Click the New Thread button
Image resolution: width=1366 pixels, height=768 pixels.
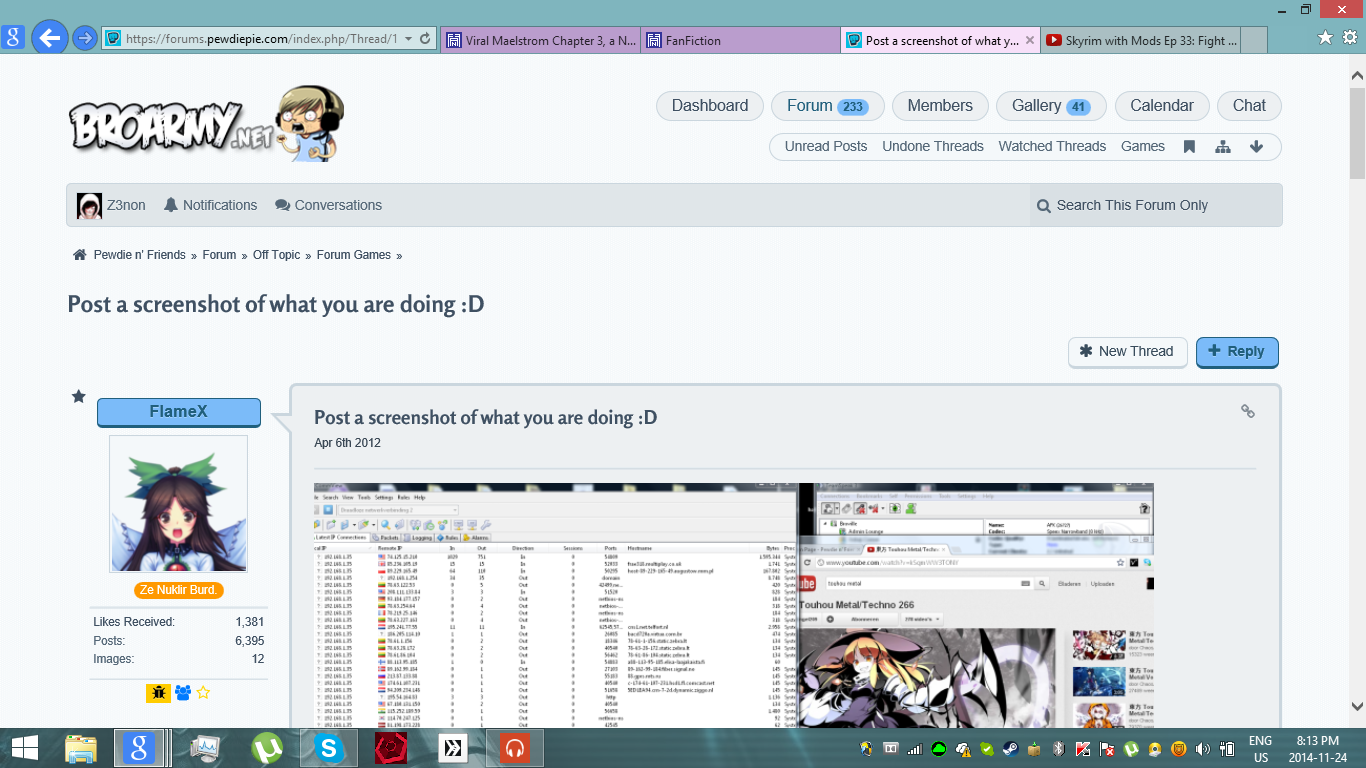pos(1126,351)
